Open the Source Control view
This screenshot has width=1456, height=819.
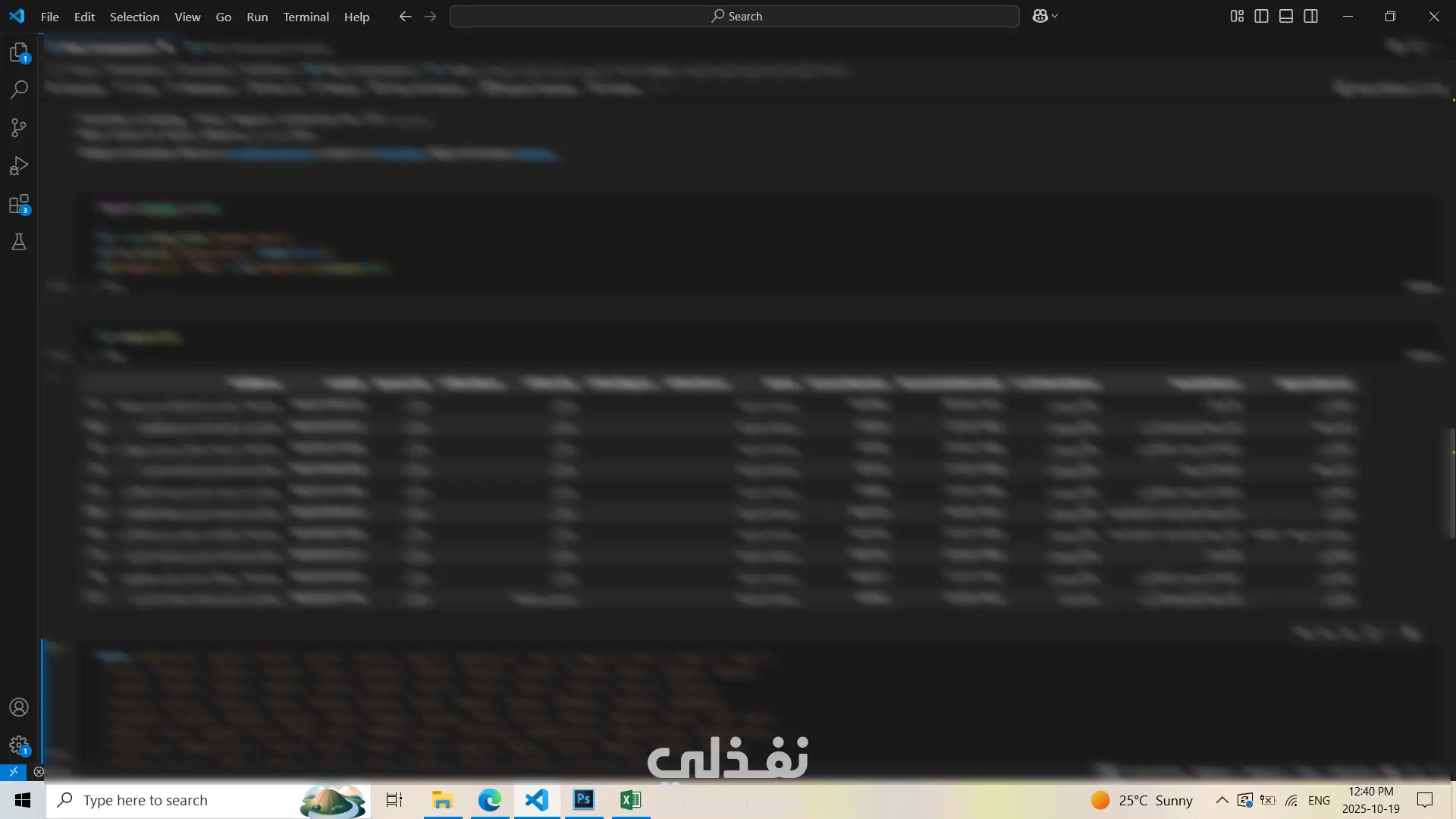[x=19, y=127]
